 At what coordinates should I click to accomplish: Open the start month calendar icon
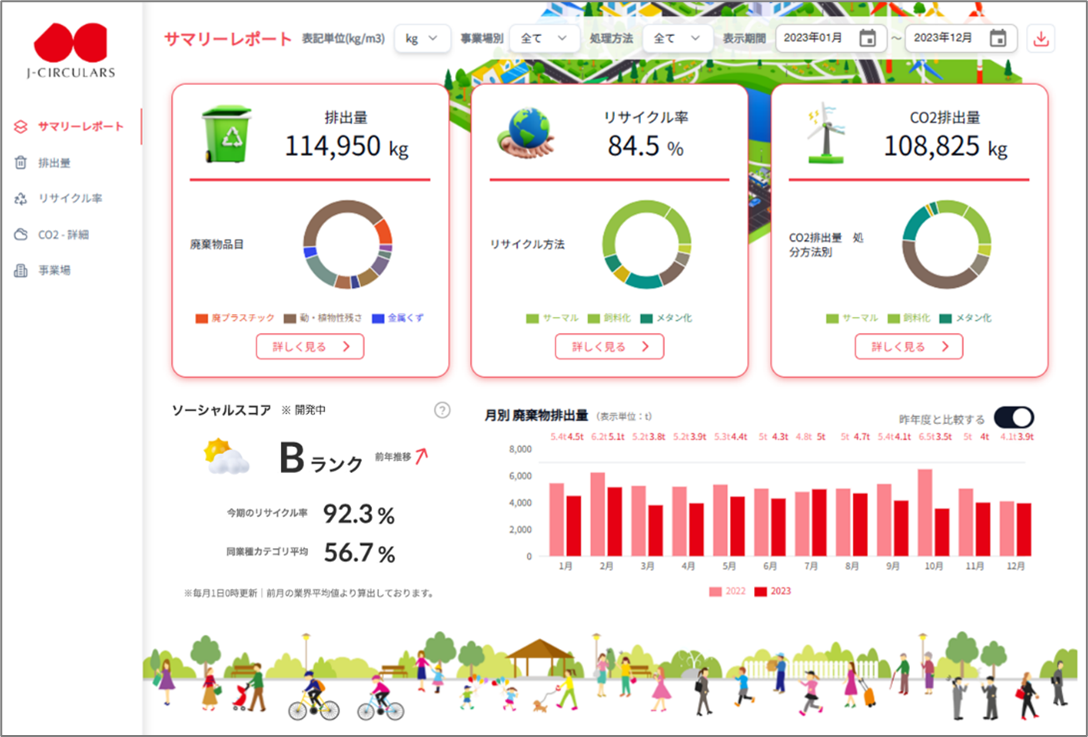click(867, 38)
